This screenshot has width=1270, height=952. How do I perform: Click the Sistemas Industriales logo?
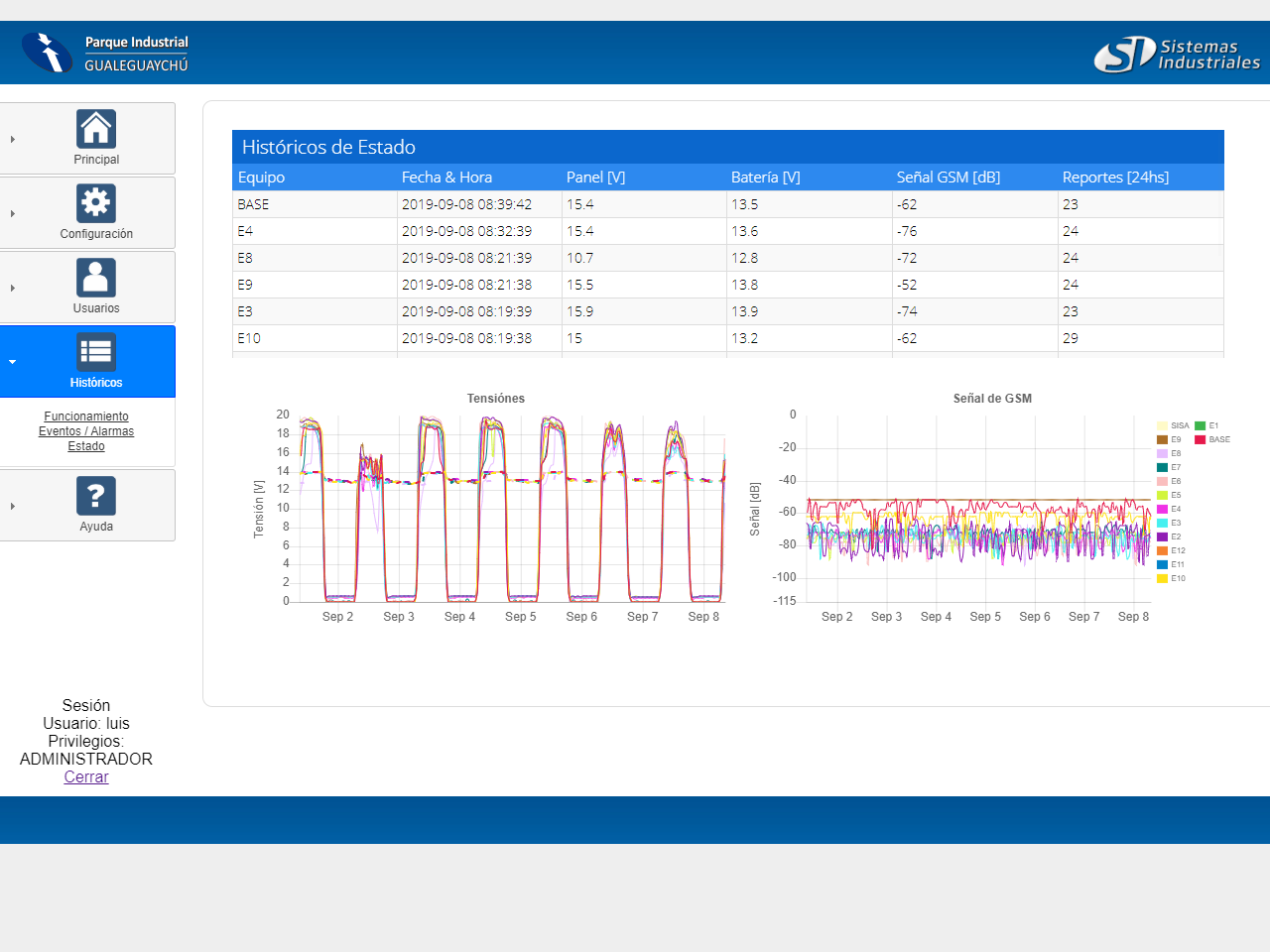pos(1177,55)
